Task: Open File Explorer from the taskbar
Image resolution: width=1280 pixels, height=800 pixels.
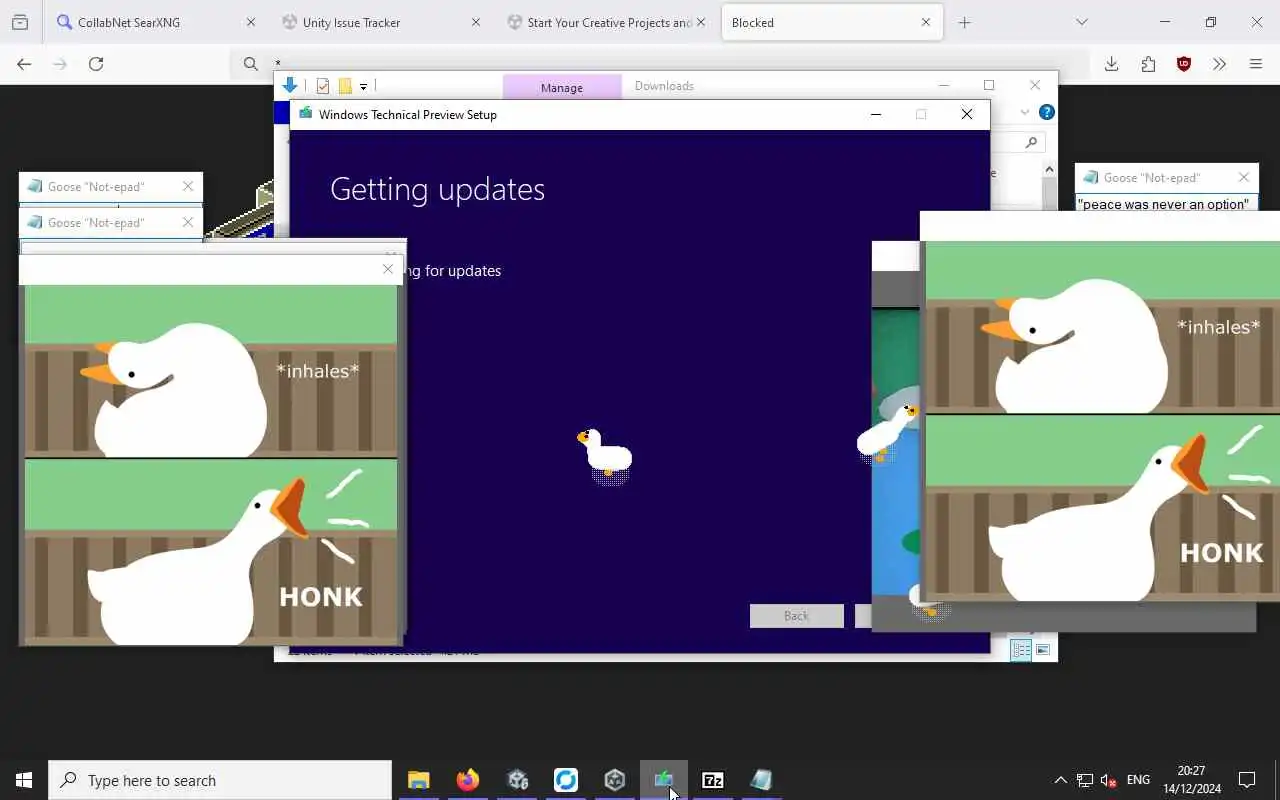Action: click(x=418, y=780)
